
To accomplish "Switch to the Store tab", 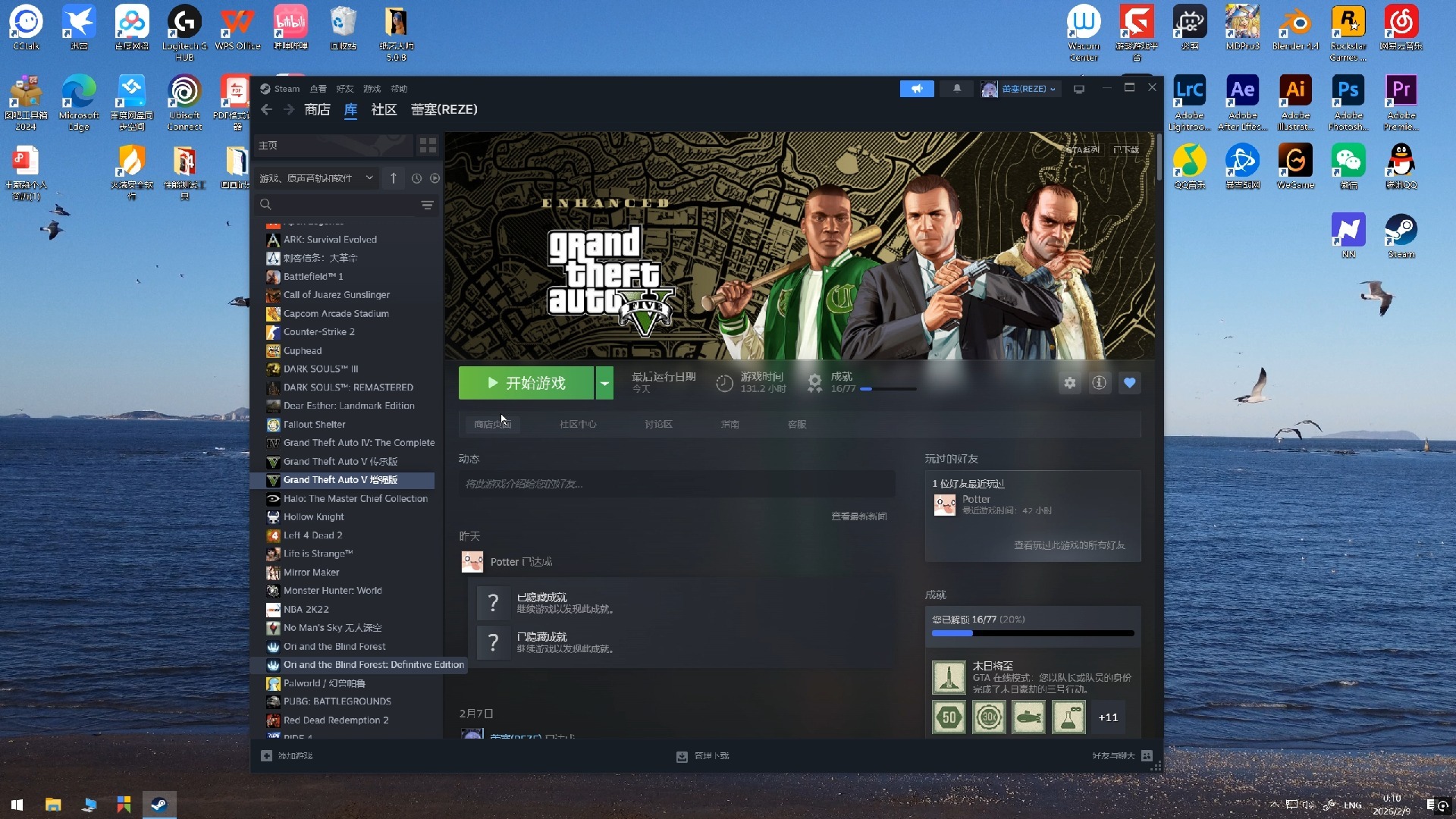I will coord(317,110).
